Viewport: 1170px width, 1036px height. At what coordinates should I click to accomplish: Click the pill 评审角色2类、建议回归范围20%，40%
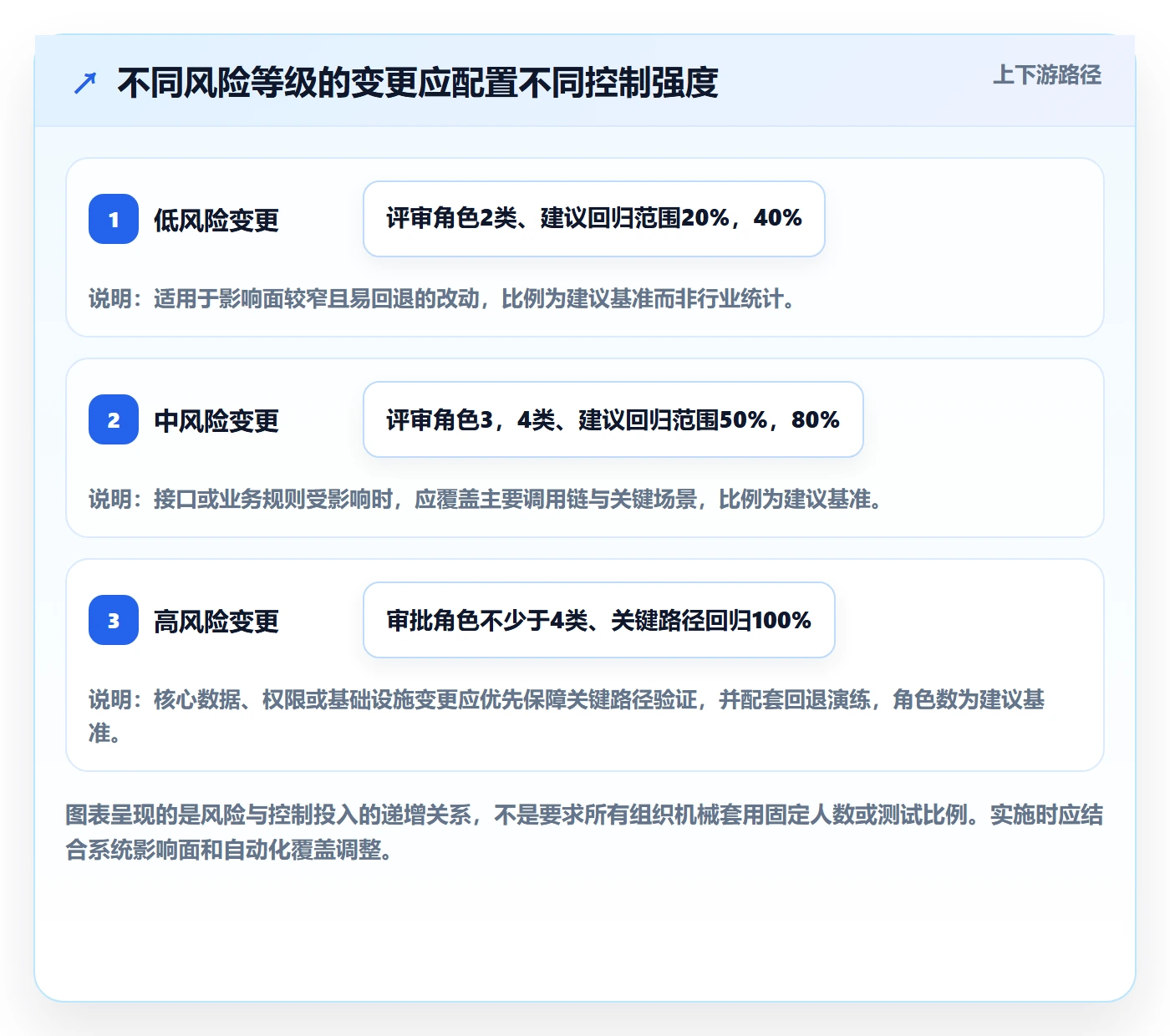[x=594, y=219]
